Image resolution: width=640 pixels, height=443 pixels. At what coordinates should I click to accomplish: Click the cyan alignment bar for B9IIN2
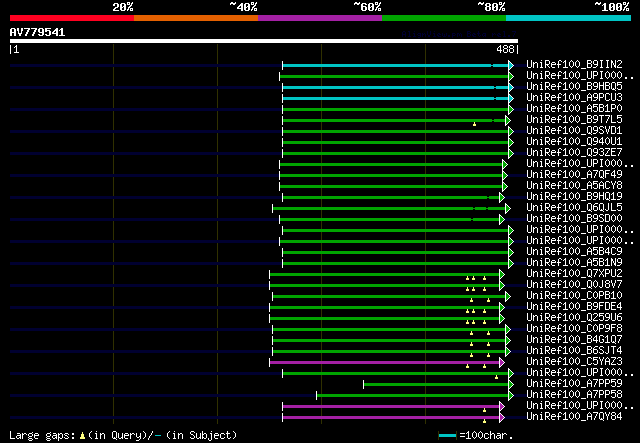tap(396, 65)
